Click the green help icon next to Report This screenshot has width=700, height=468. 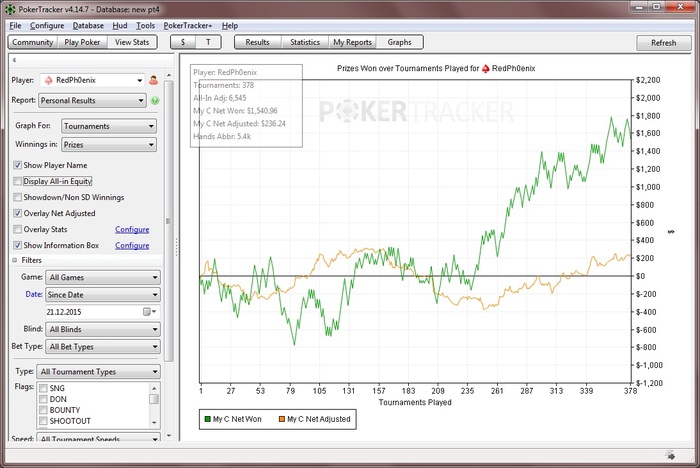click(x=155, y=100)
